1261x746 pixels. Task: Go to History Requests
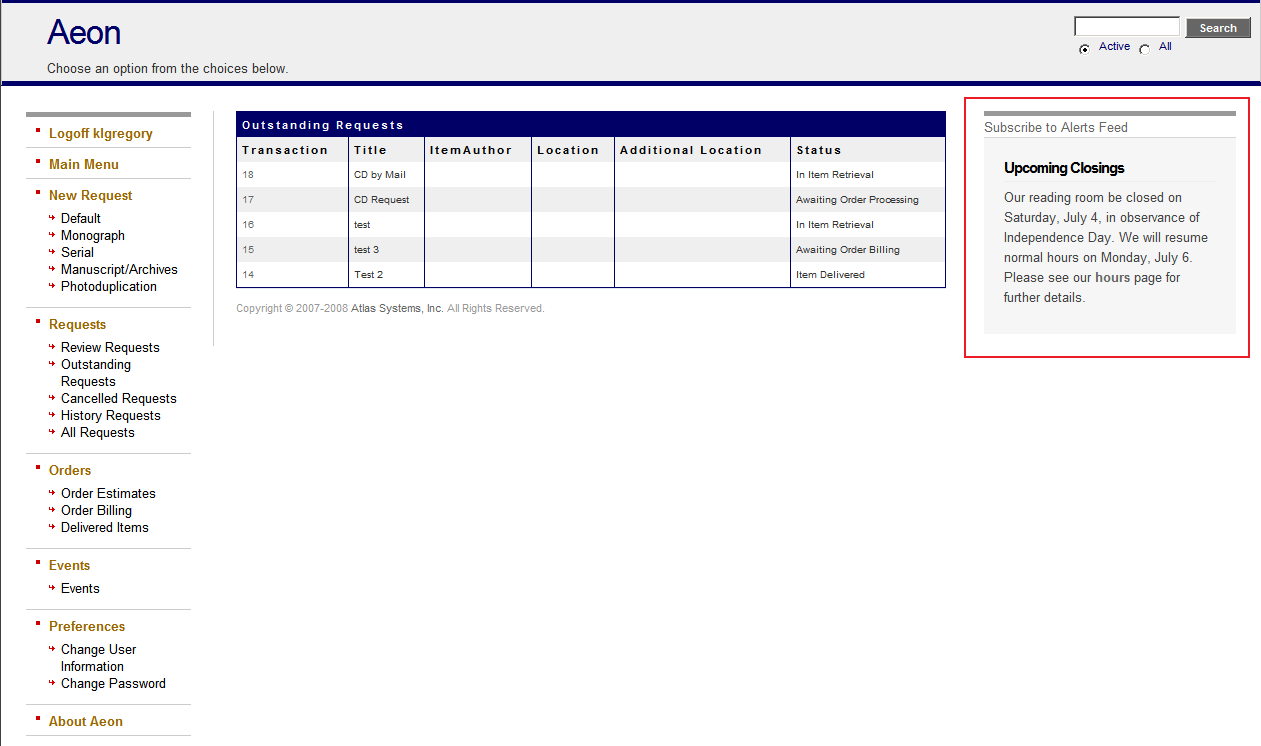tap(110, 415)
